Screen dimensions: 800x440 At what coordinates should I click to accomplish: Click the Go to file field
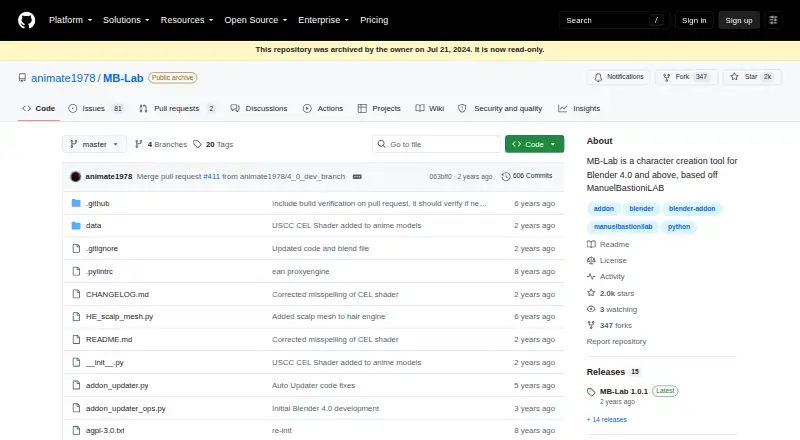437,144
